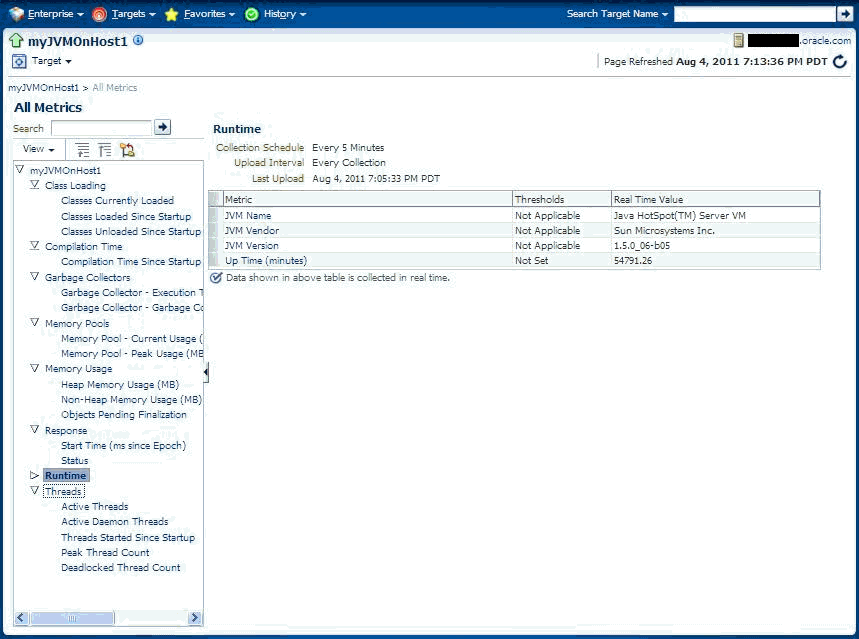Select Memory Pool - Current Usage
Image resolution: width=859 pixels, height=639 pixels.
coord(131,339)
